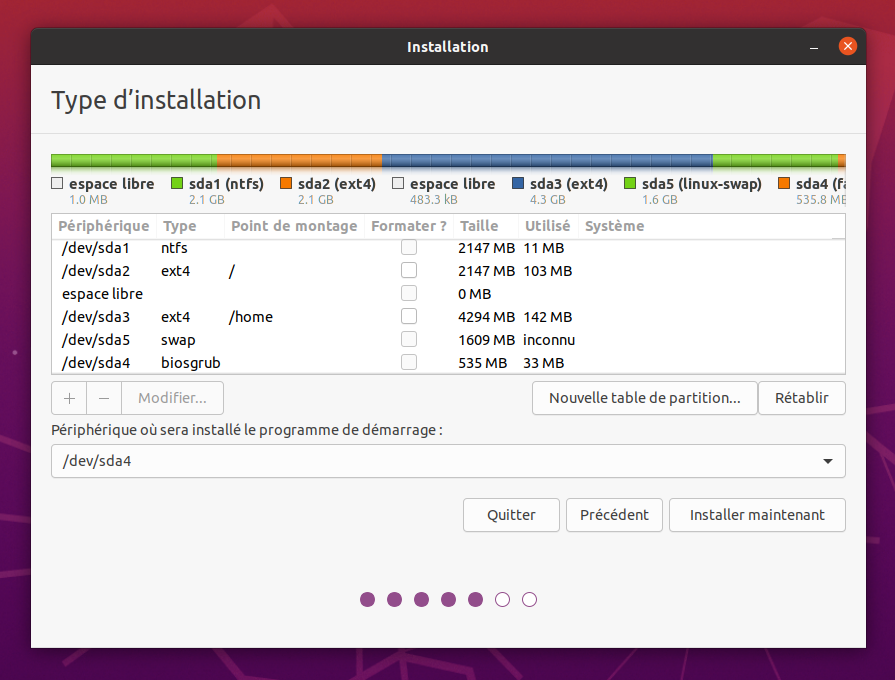Close the Installation window
This screenshot has height=680, width=895.
848,46
